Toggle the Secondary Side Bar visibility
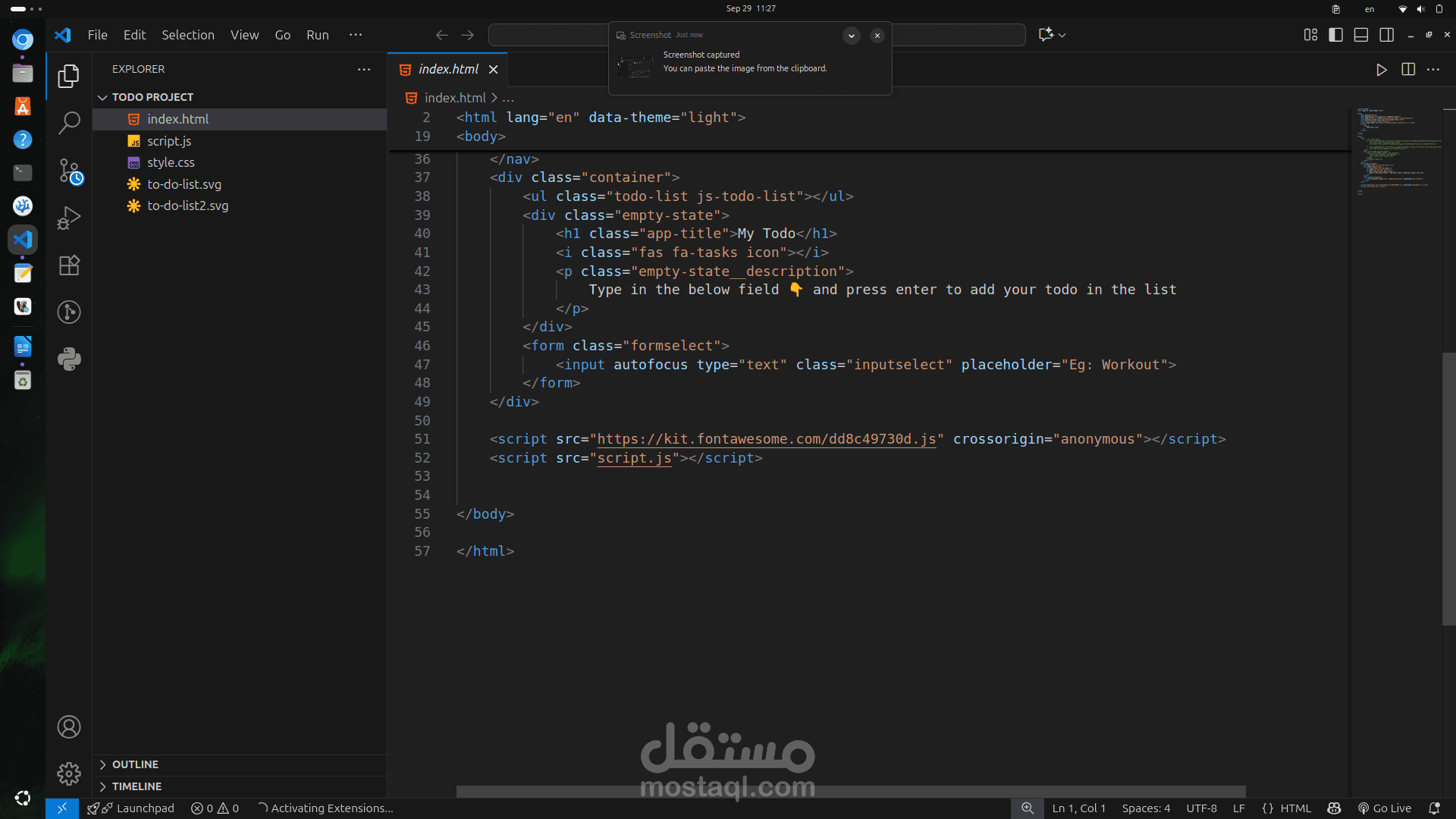Screen dimensions: 1456x819 tap(1387, 35)
